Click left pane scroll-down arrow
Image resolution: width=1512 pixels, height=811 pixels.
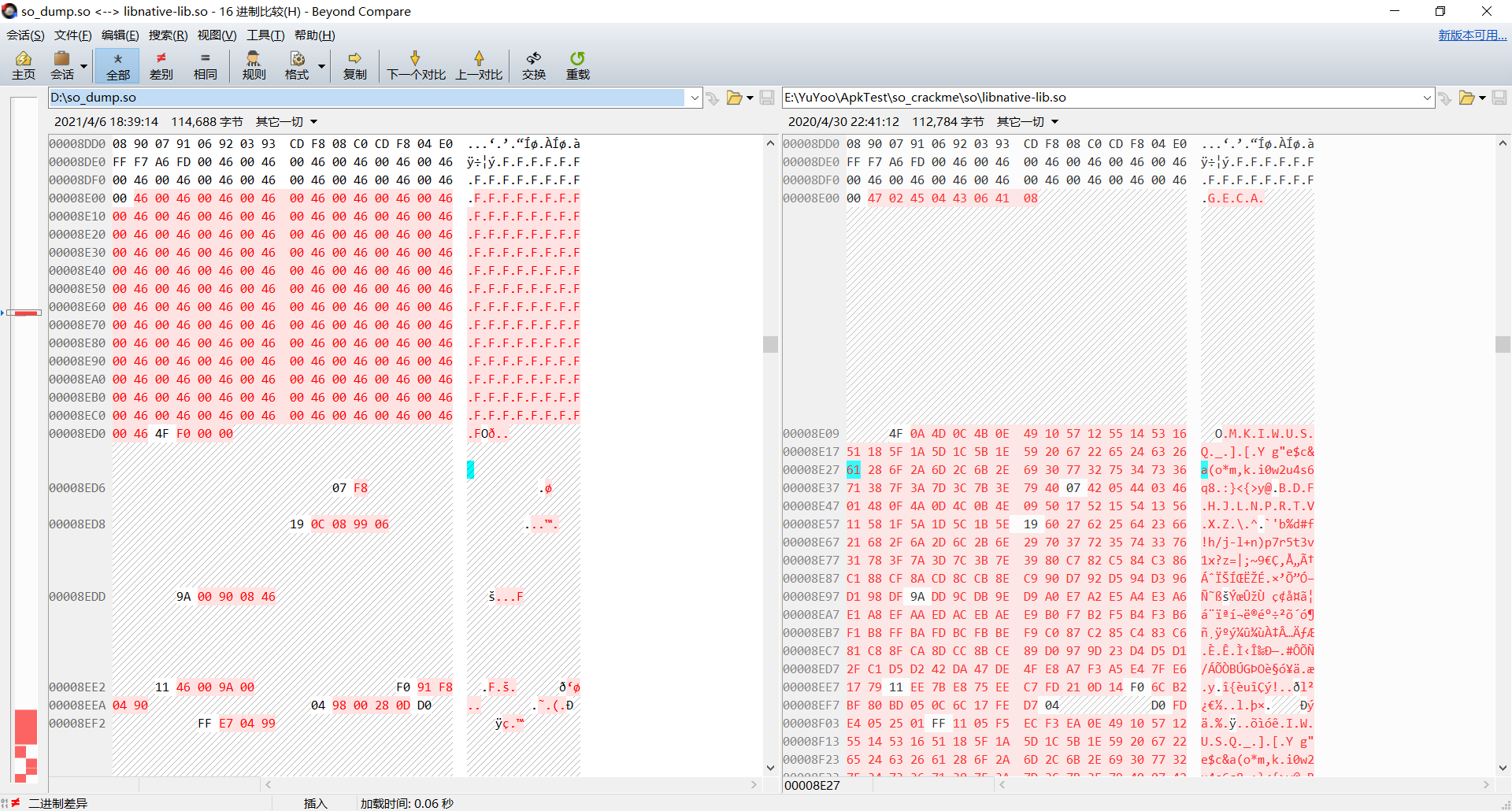770,768
